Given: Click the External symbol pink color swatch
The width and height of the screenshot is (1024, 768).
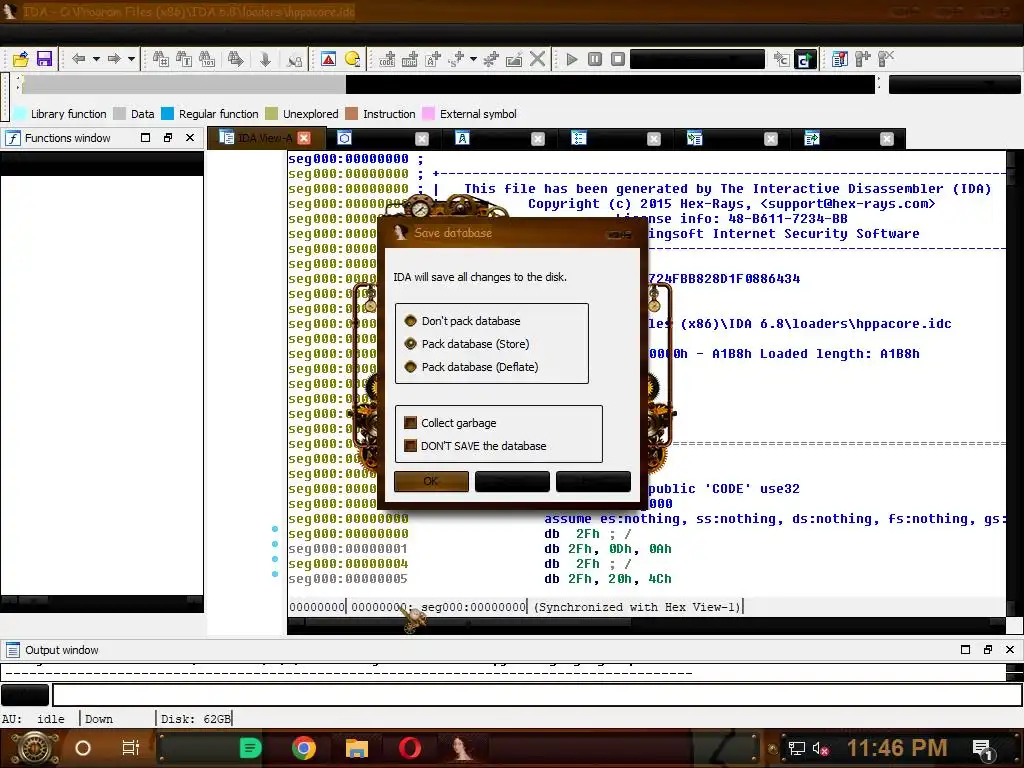Looking at the screenshot, I should [x=428, y=114].
